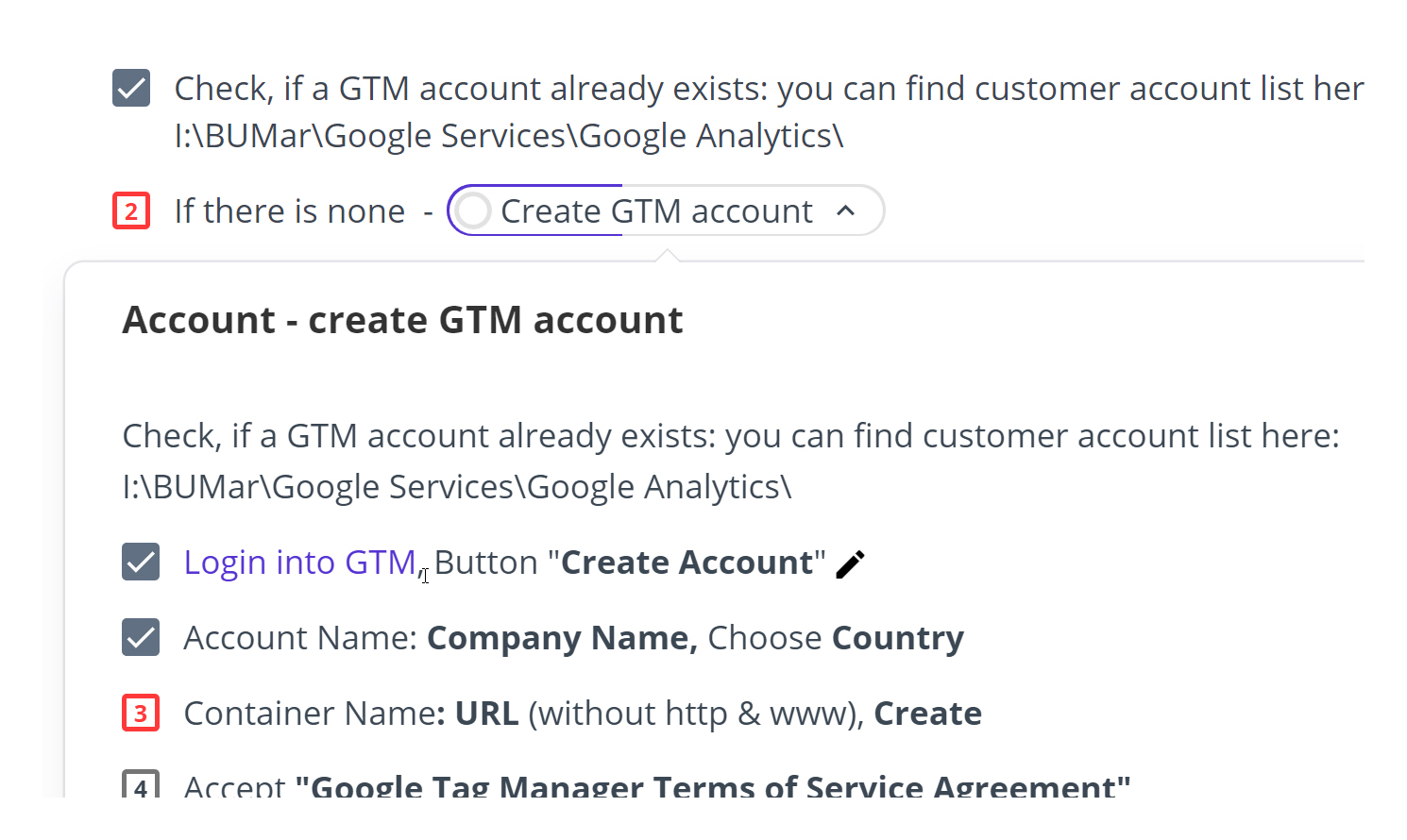
Task: Click the bold Create Account button text
Action: click(687, 563)
